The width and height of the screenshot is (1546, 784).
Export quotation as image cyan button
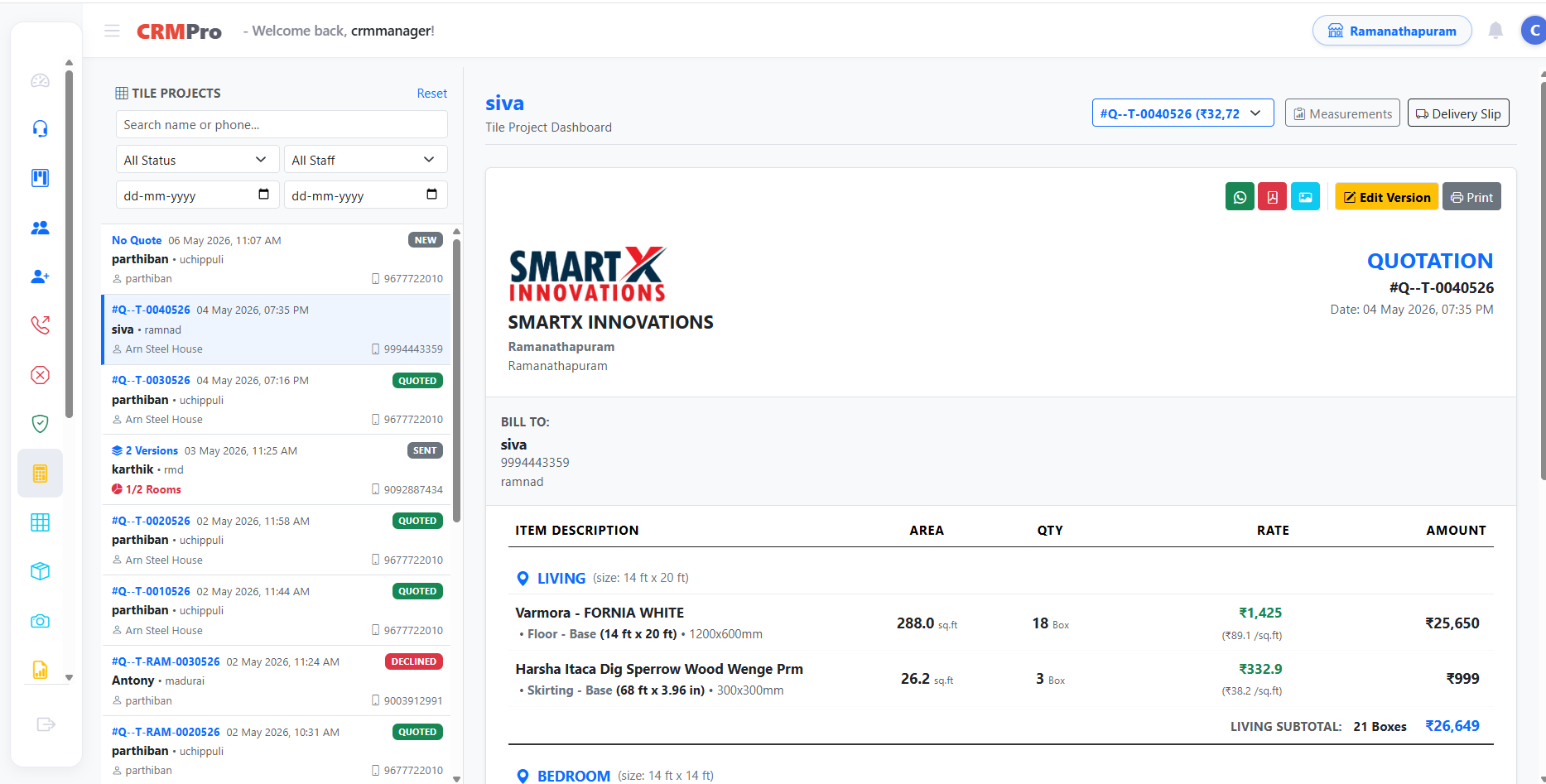[1305, 197]
